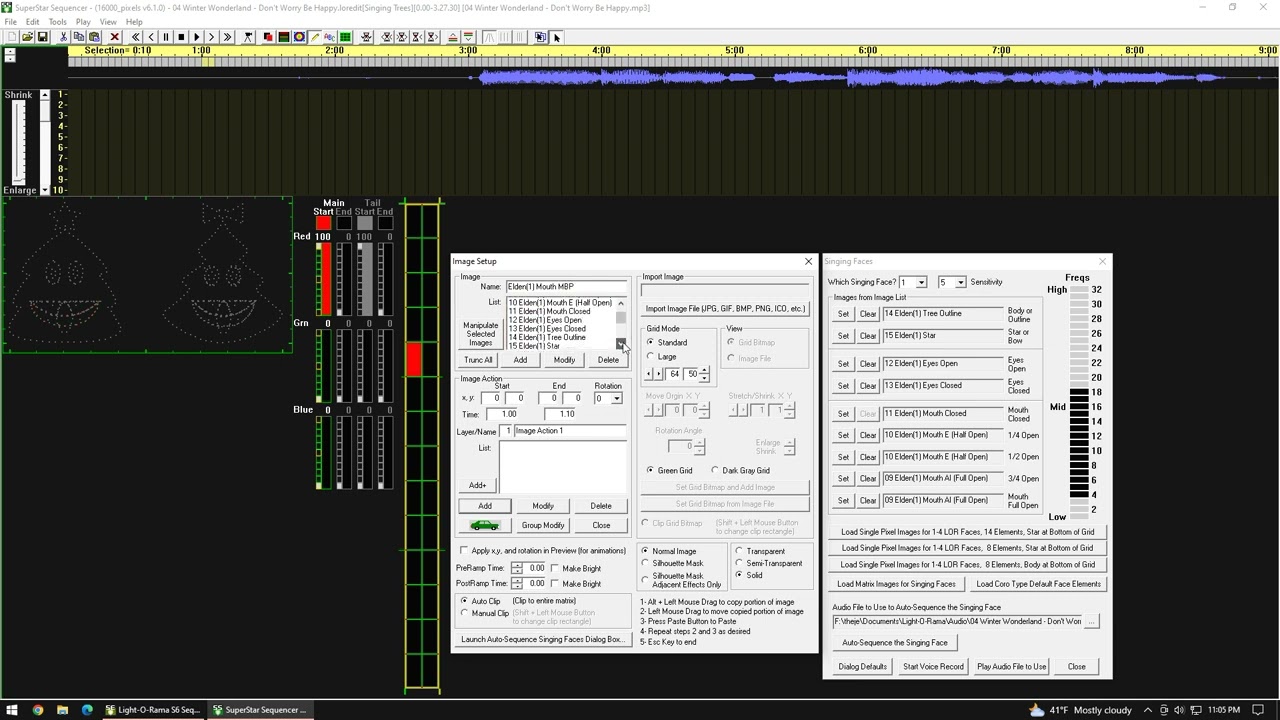Click the Copy toolbar icon

point(79,37)
